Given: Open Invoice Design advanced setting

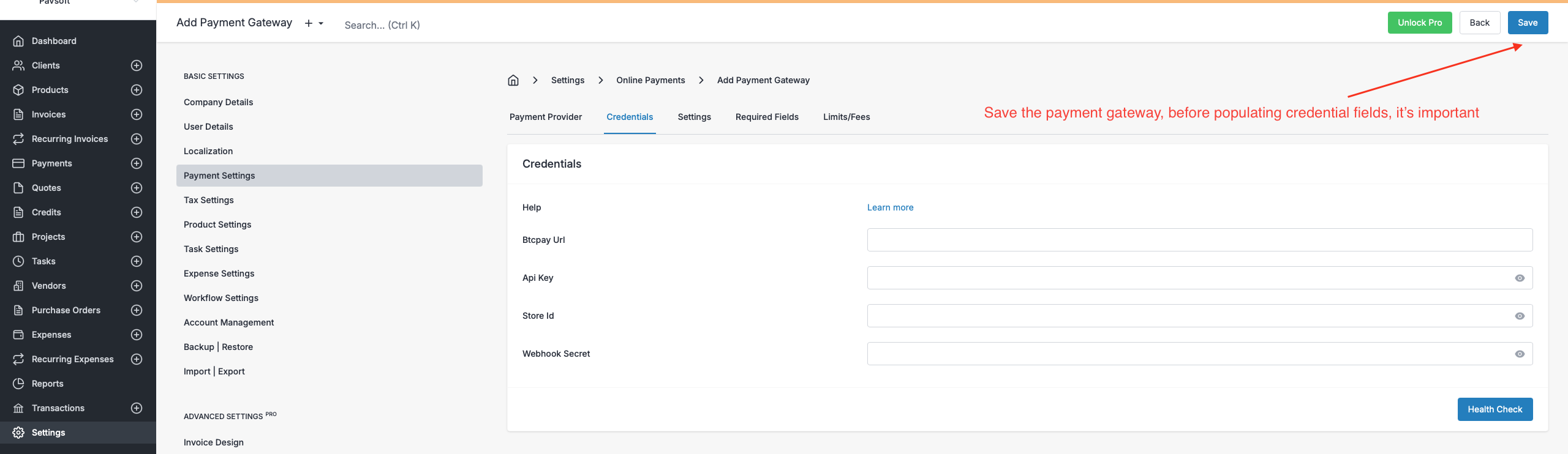Looking at the screenshot, I should point(214,442).
